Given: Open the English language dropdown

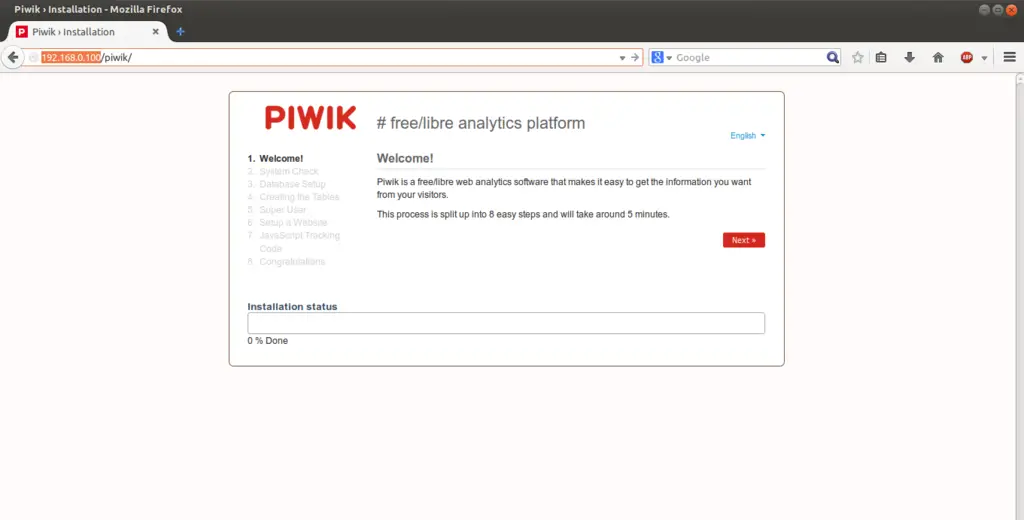Looking at the screenshot, I should coord(747,136).
